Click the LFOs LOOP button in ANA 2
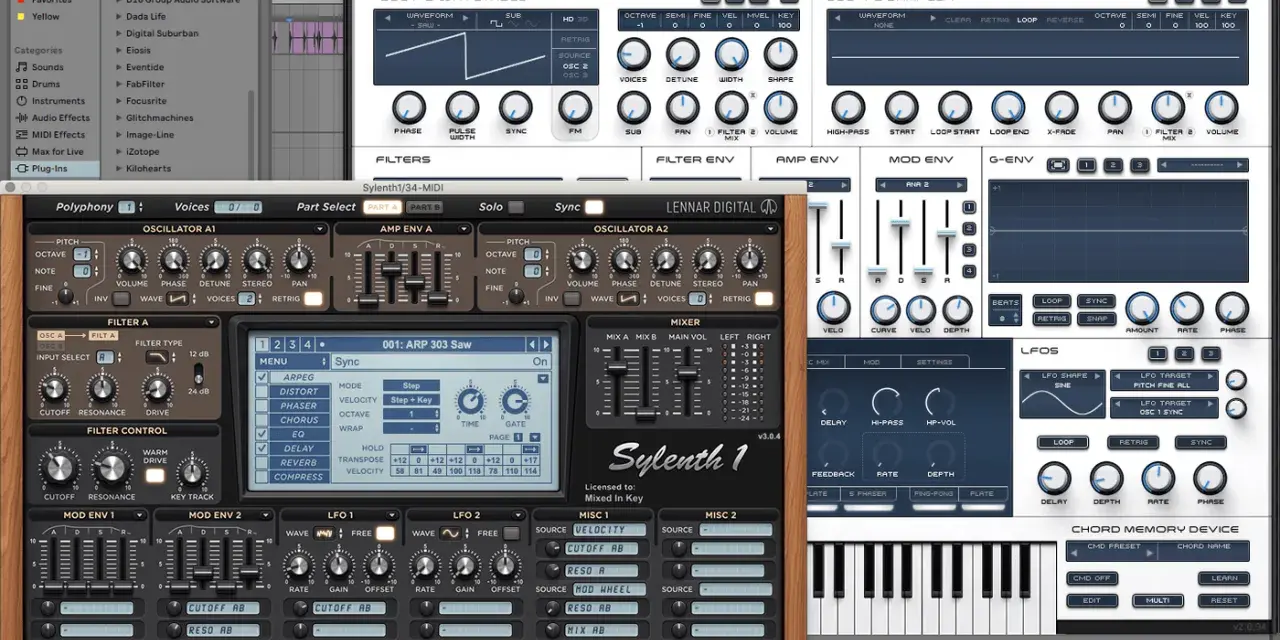 (x=1063, y=442)
